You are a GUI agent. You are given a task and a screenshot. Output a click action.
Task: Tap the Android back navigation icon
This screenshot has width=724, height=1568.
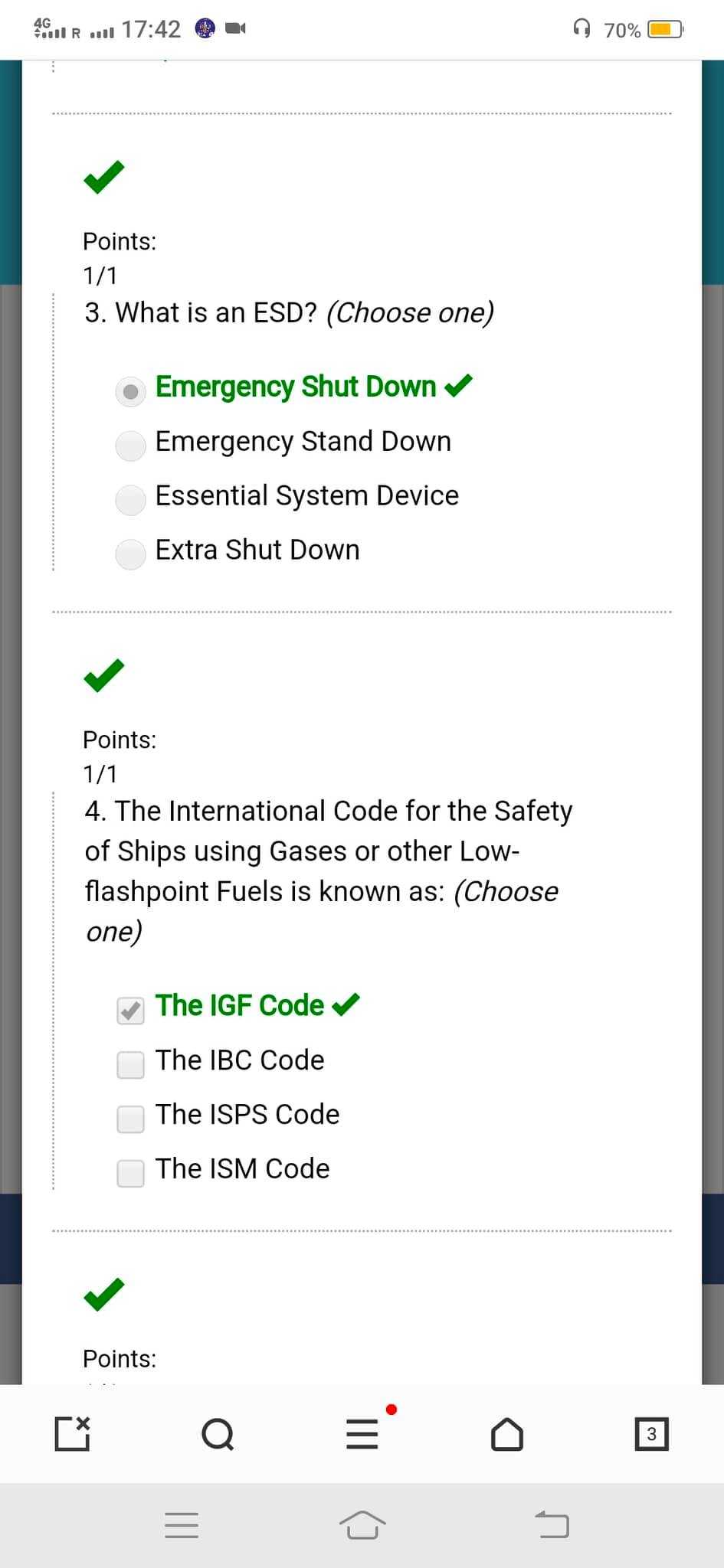coord(552,1524)
